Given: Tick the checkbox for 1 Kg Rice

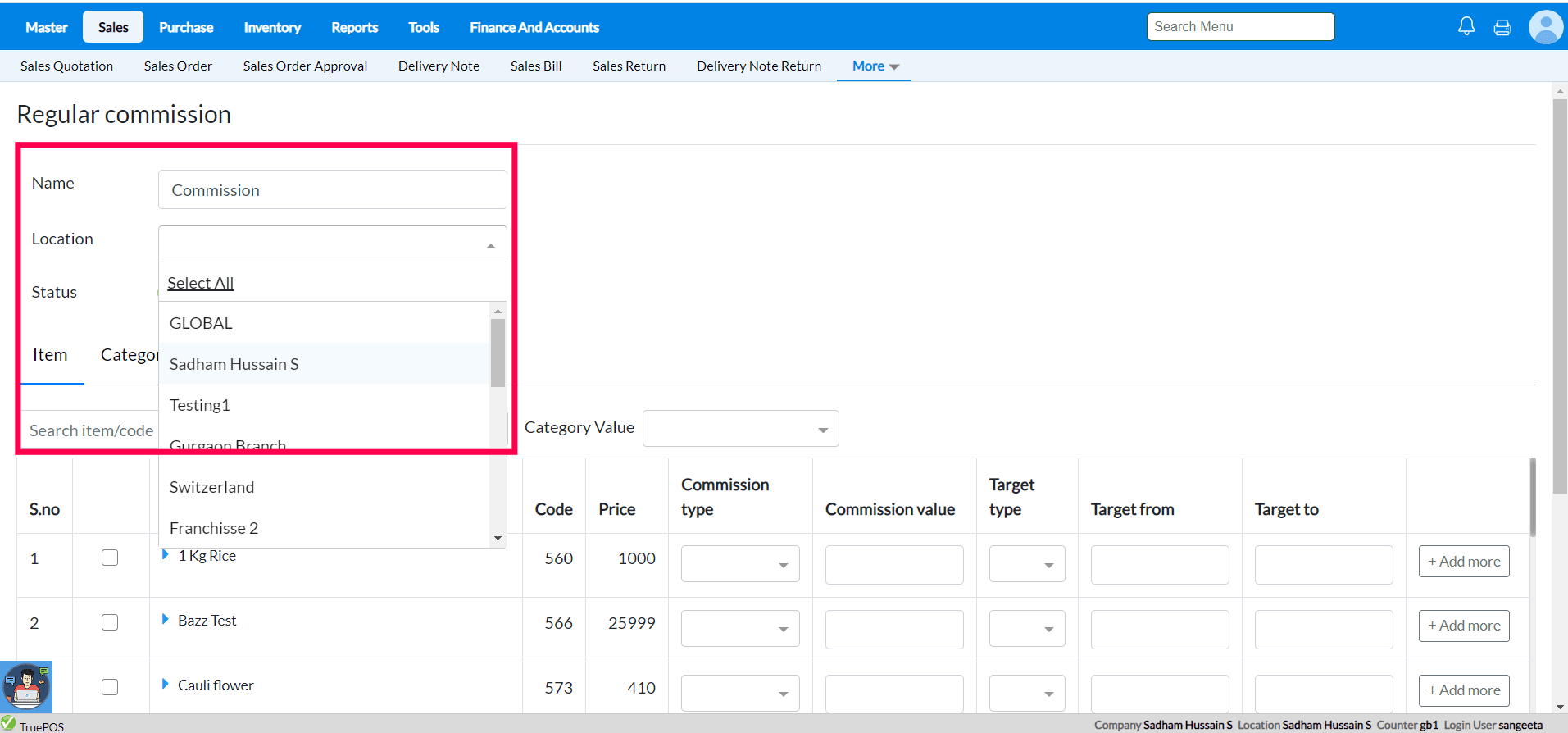Looking at the screenshot, I should click(x=110, y=558).
